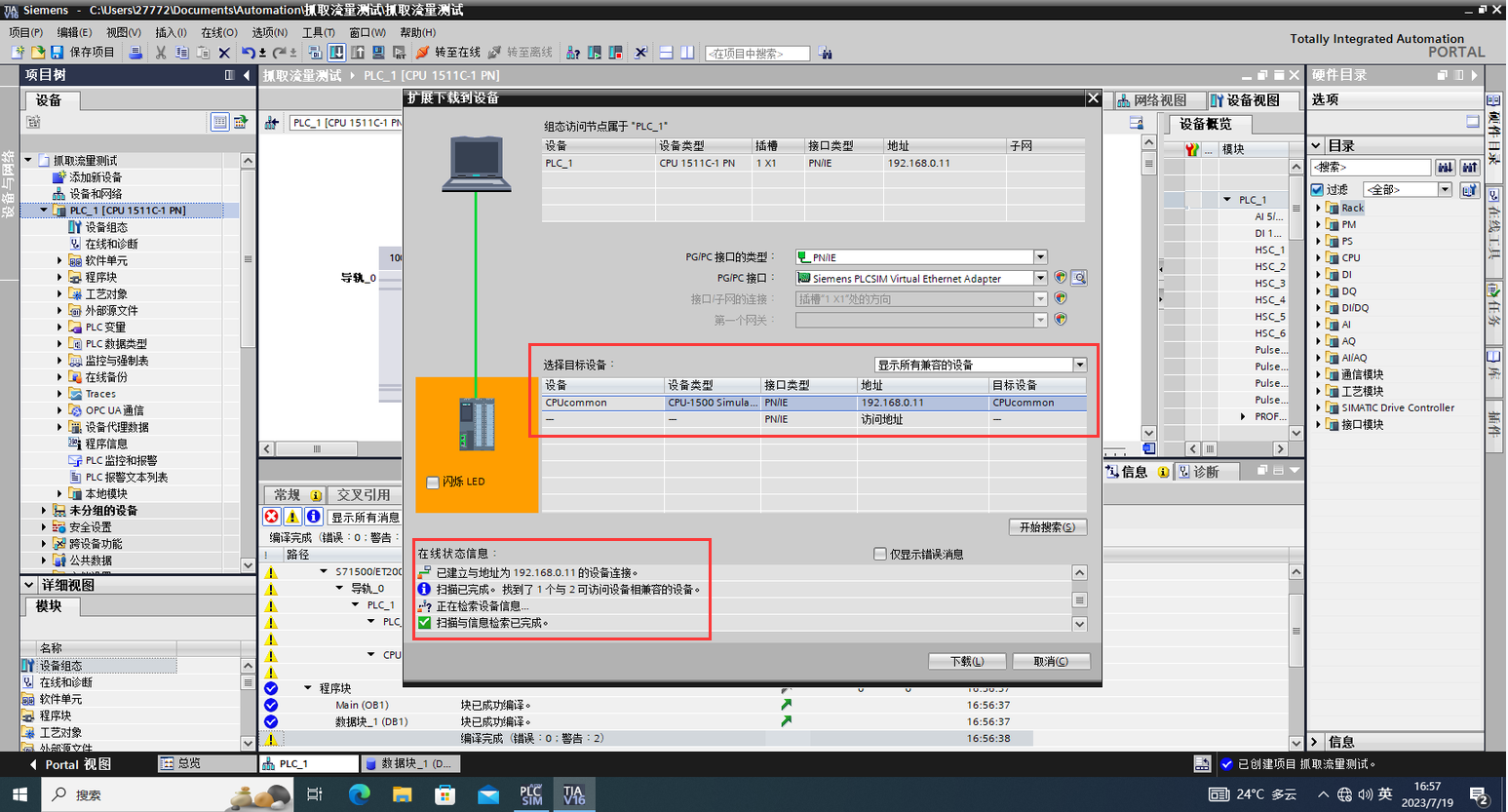Click the vertical split editor icon
Screen dimensions: 1508x812
click(687, 53)
